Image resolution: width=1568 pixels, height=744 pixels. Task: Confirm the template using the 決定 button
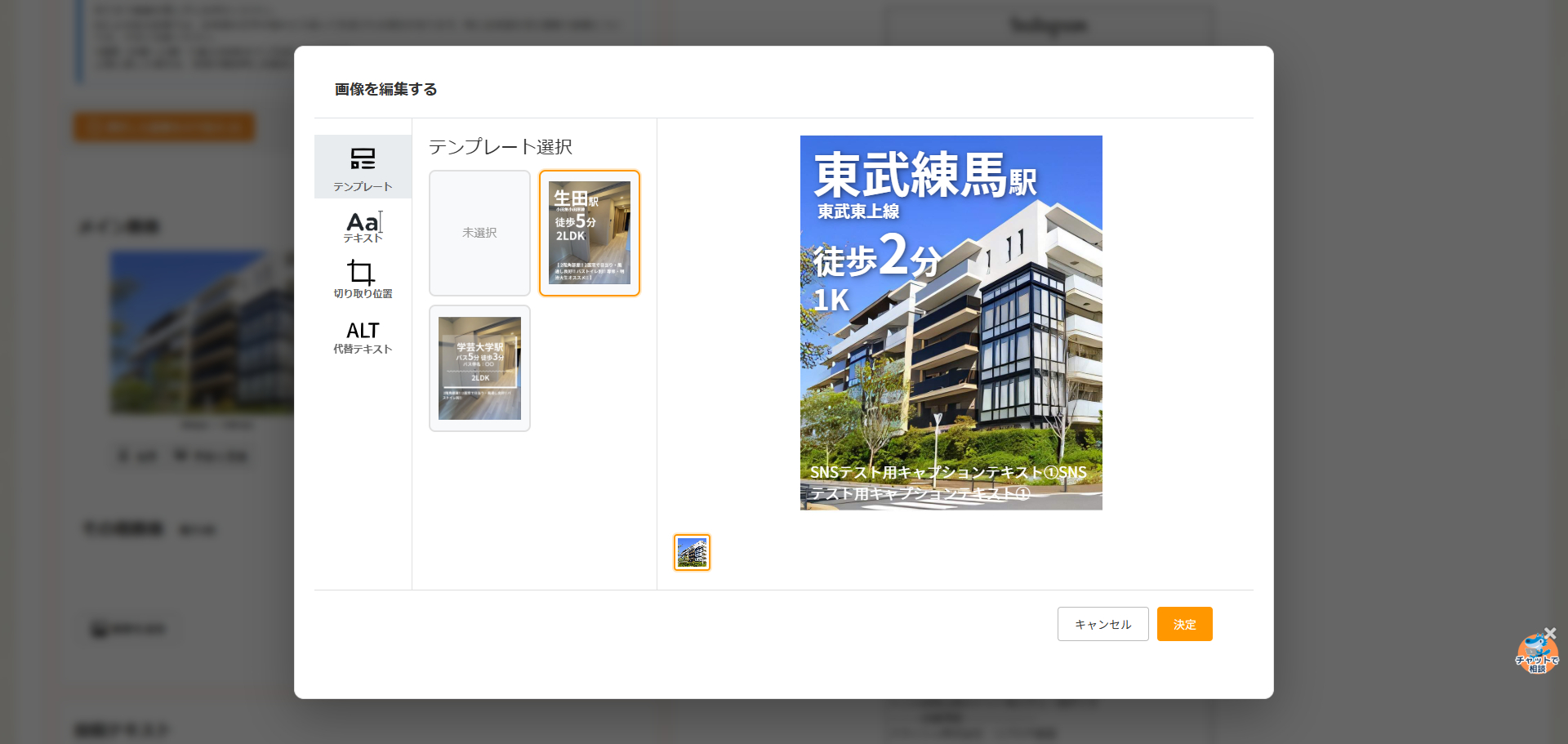coord(1184,623)
